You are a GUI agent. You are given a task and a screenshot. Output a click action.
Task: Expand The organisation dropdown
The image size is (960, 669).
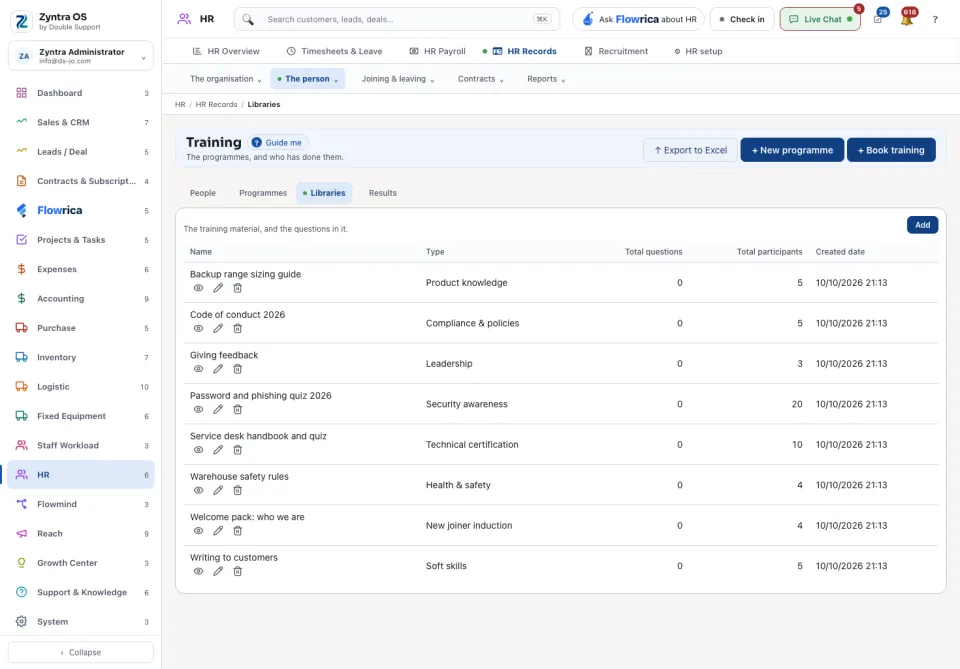pos(225,79)
